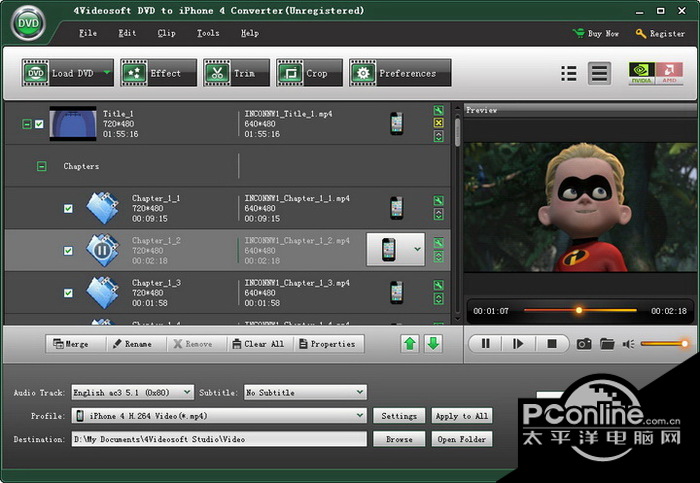Click the Chapter_1_1 clip icon
700x483 pixels.
pos(103,208)
